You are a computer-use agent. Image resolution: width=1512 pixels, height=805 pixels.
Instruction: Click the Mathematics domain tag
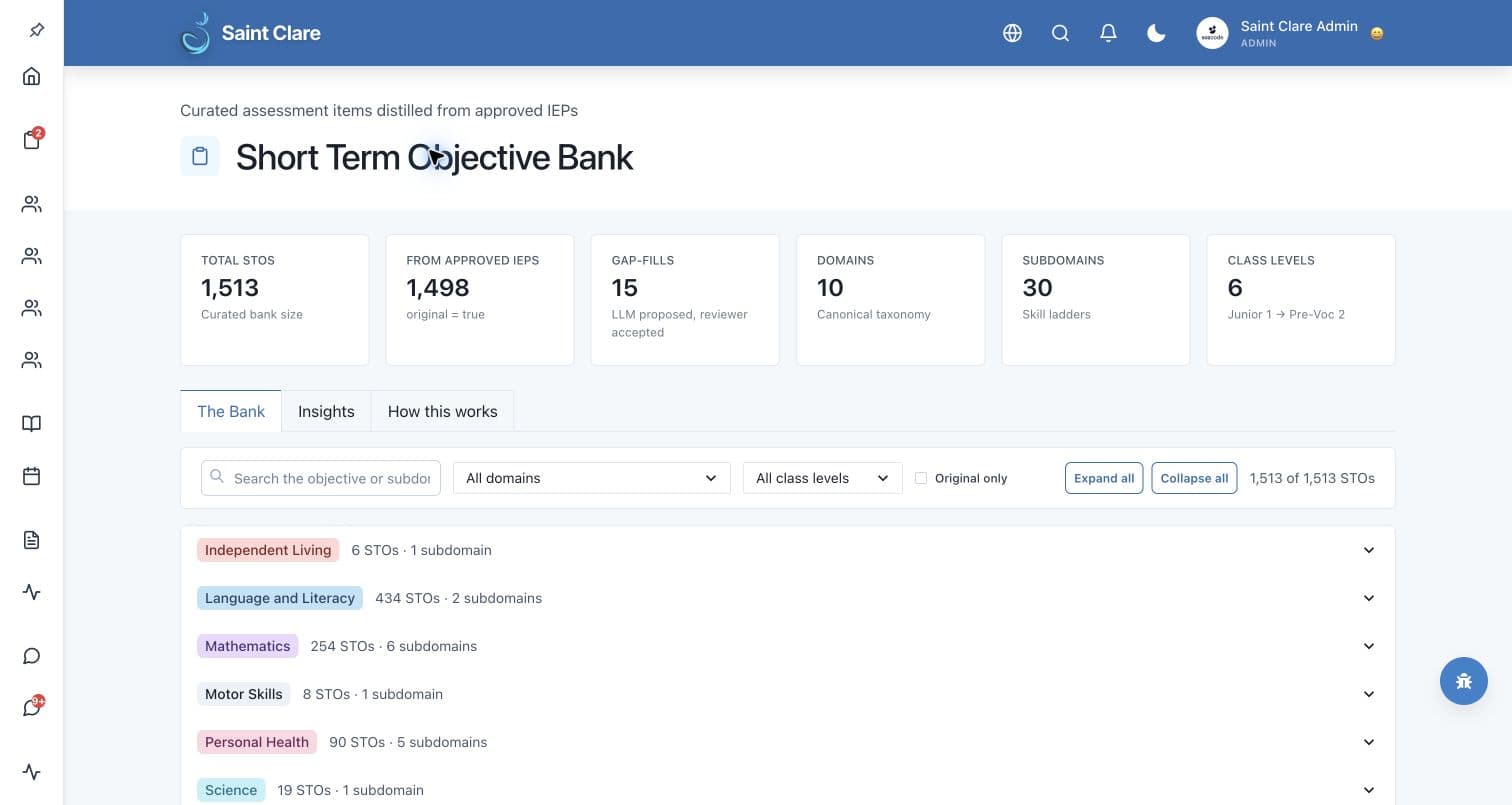(247, 646)
